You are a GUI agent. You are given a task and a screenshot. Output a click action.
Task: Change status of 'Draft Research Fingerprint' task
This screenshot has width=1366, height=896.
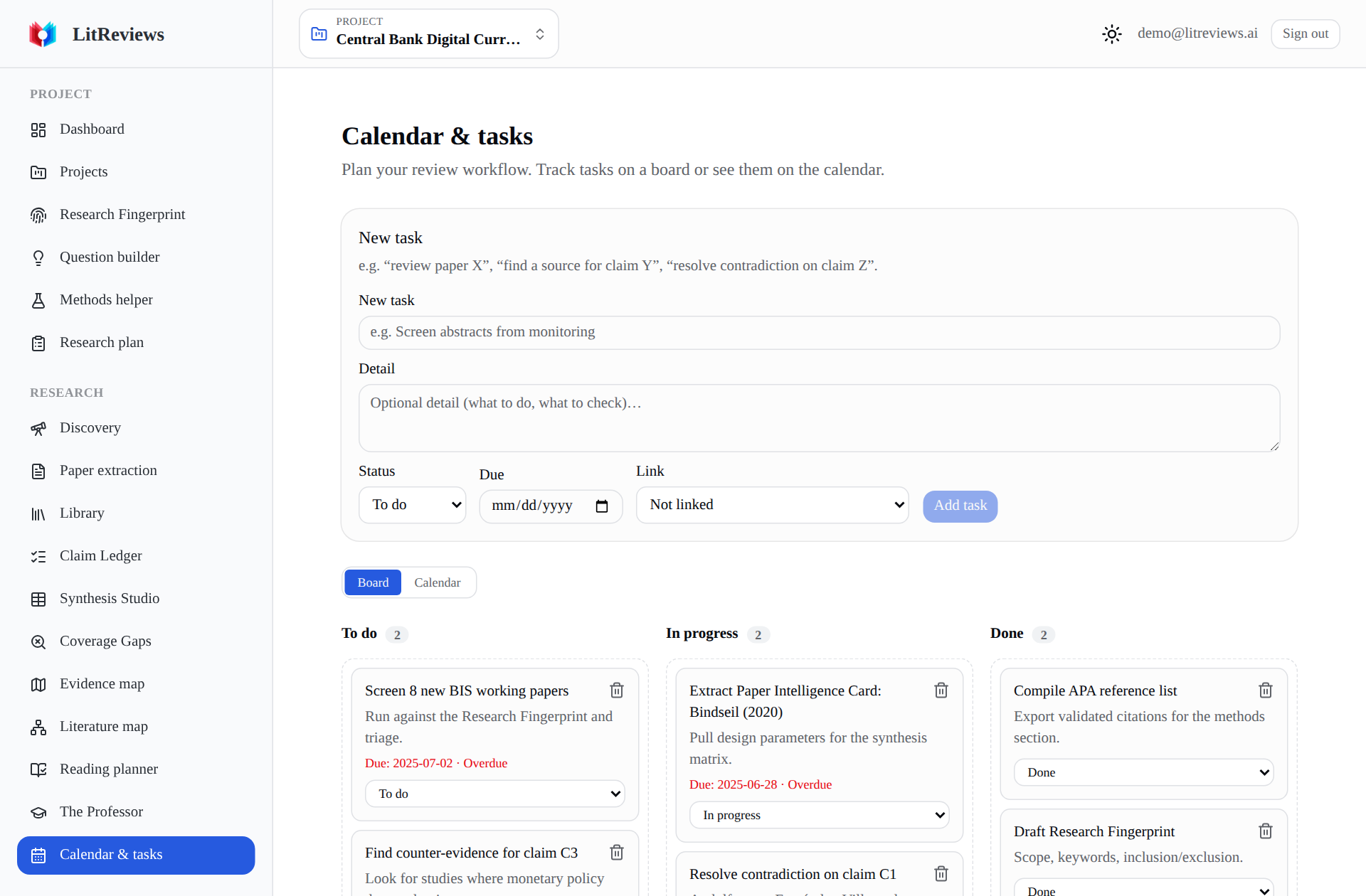(1144, 889)
